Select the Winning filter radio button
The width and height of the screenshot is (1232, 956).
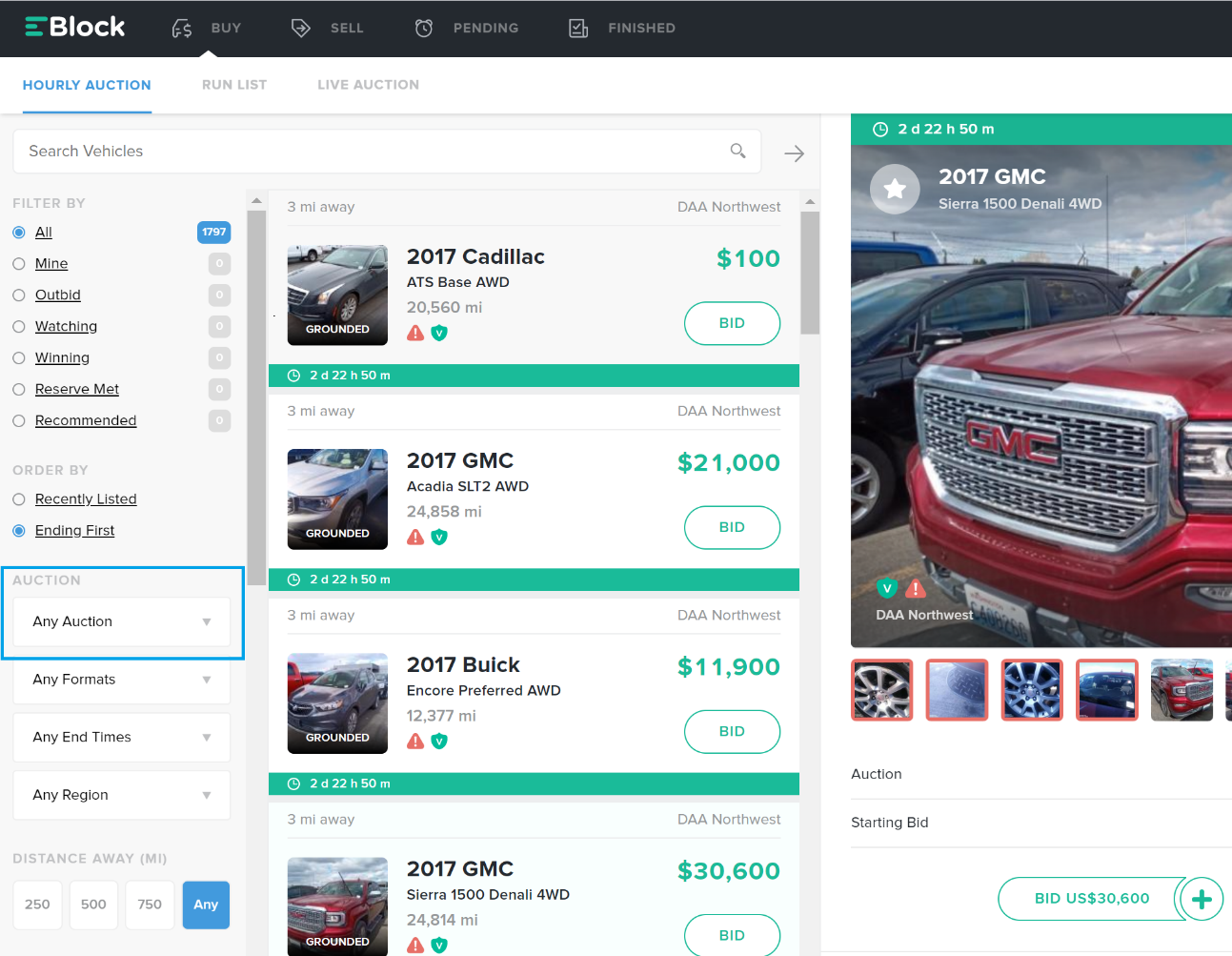(19, 358)
